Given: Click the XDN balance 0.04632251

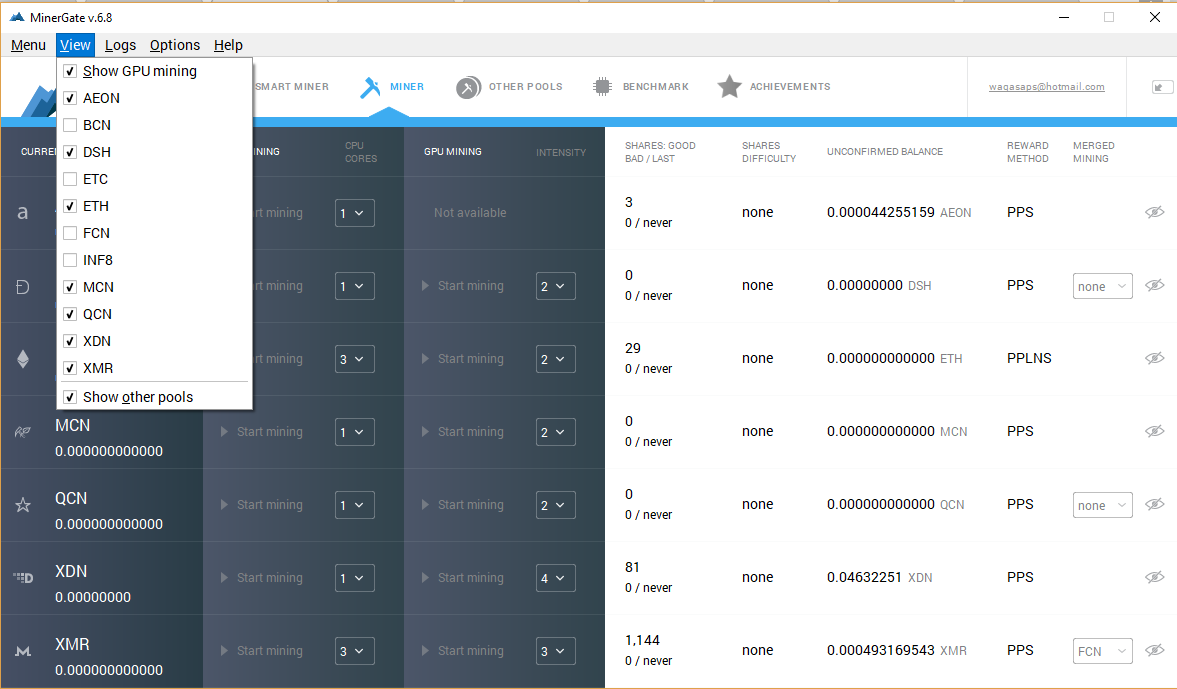Looking at the screenshot, I should coord(865,577).
